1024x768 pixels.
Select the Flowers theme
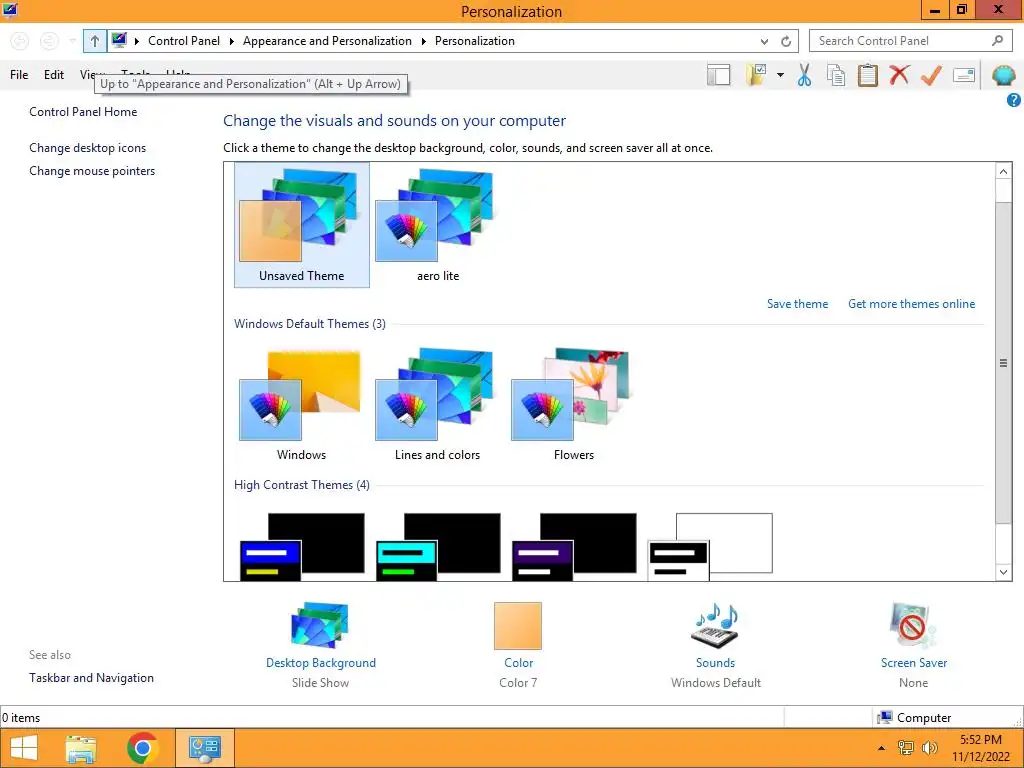[573, 404]
